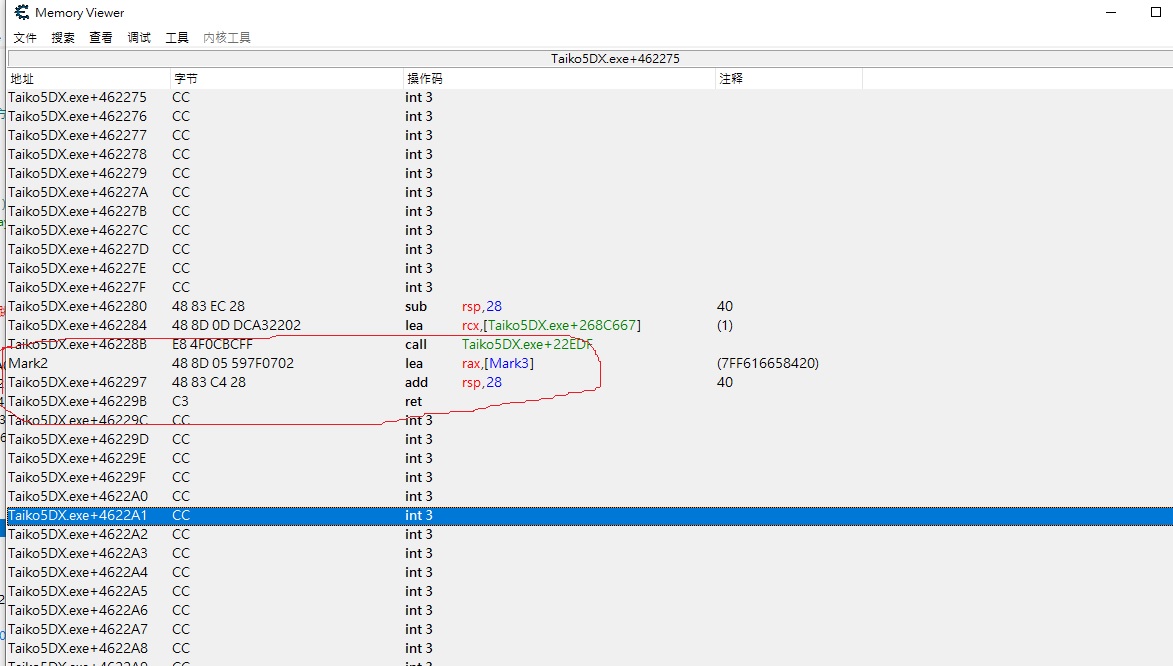Minimize the Memory Viewer window
The image size is (1173, 666).
[x=1113, y=13]
